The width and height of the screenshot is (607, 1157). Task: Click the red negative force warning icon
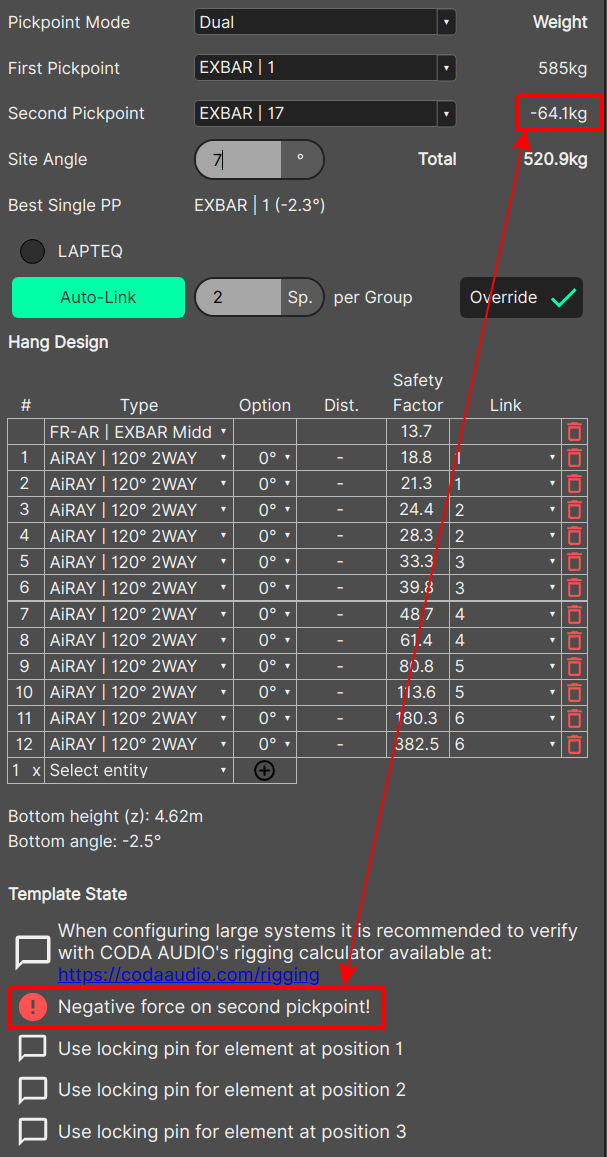tap(33, 1007)
